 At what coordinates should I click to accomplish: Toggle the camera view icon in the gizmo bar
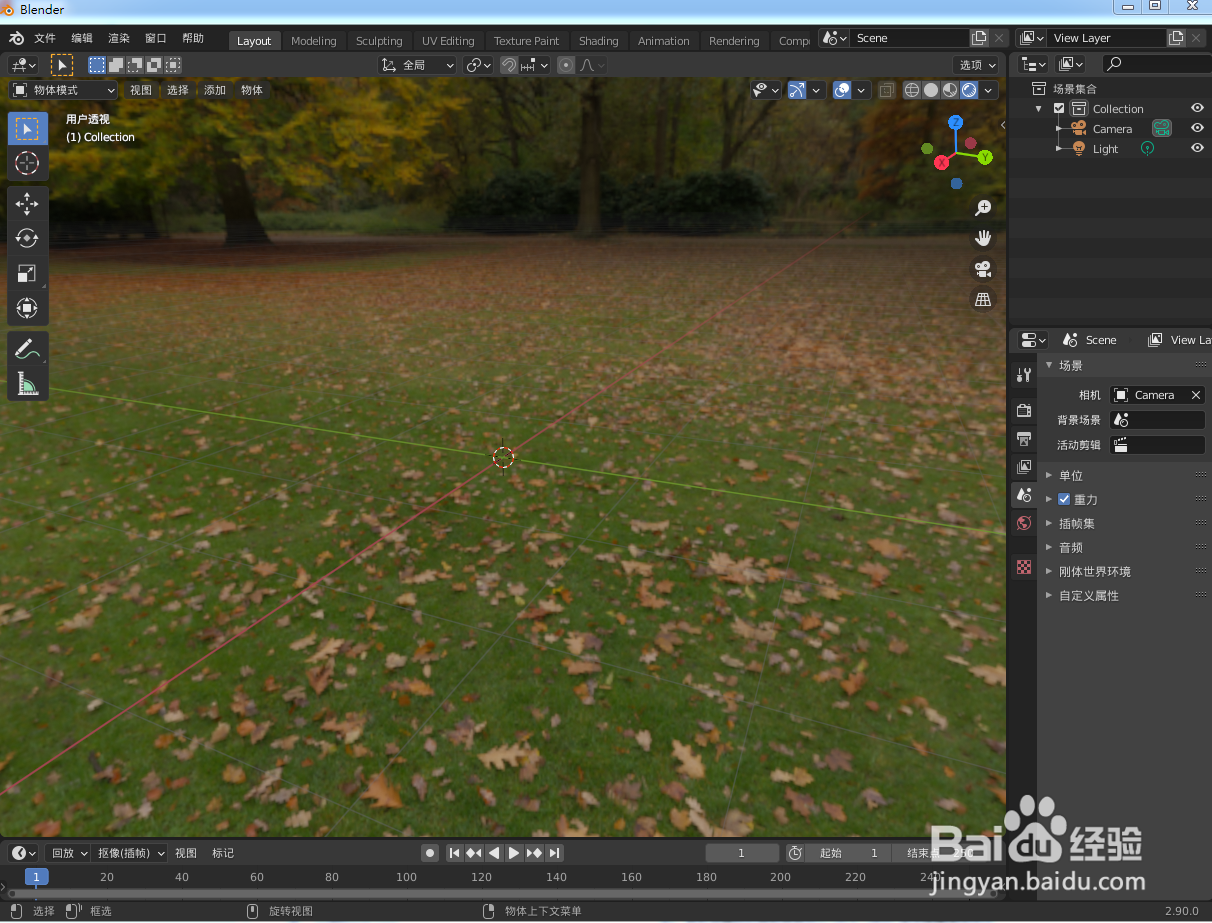[x=982, y=268]
